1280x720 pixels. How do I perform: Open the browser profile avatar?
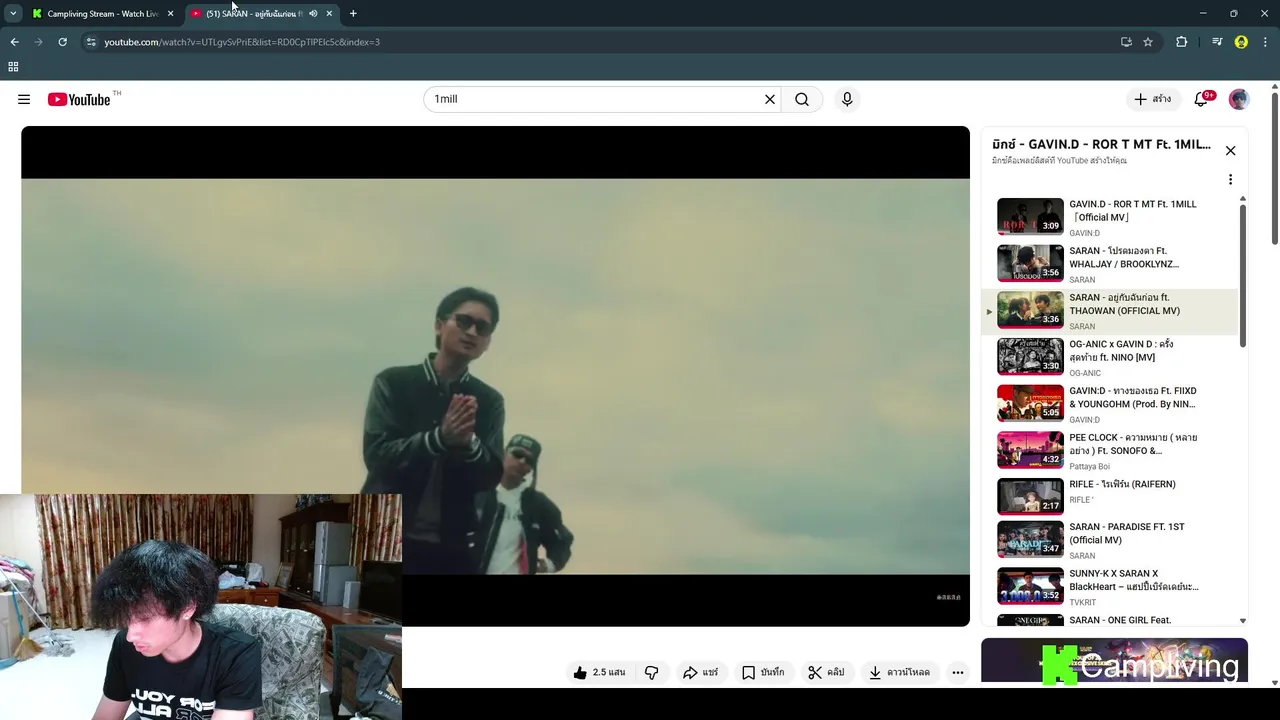[1241, 42]
